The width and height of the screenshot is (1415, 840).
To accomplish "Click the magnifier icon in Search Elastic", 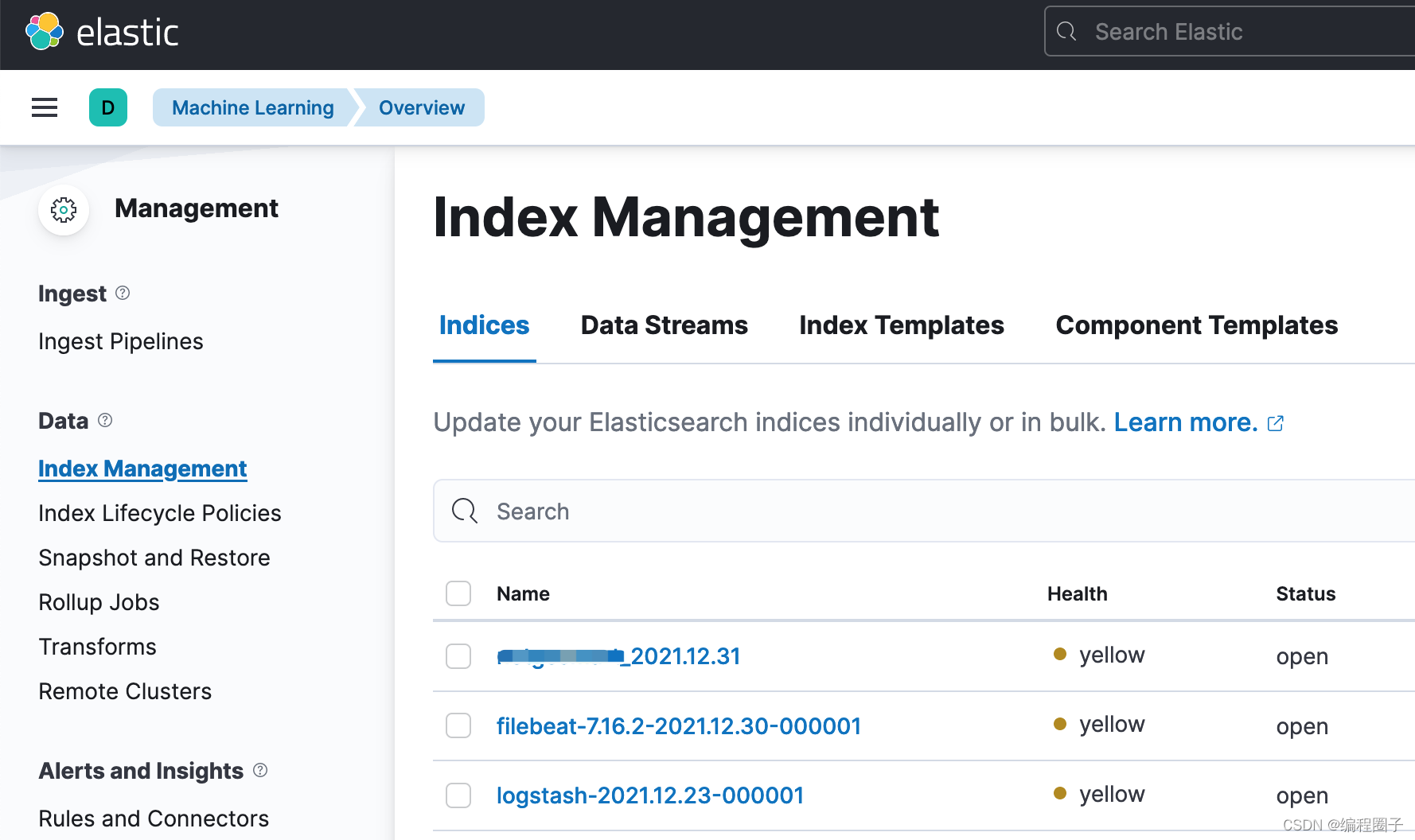I will [1066, 32].
